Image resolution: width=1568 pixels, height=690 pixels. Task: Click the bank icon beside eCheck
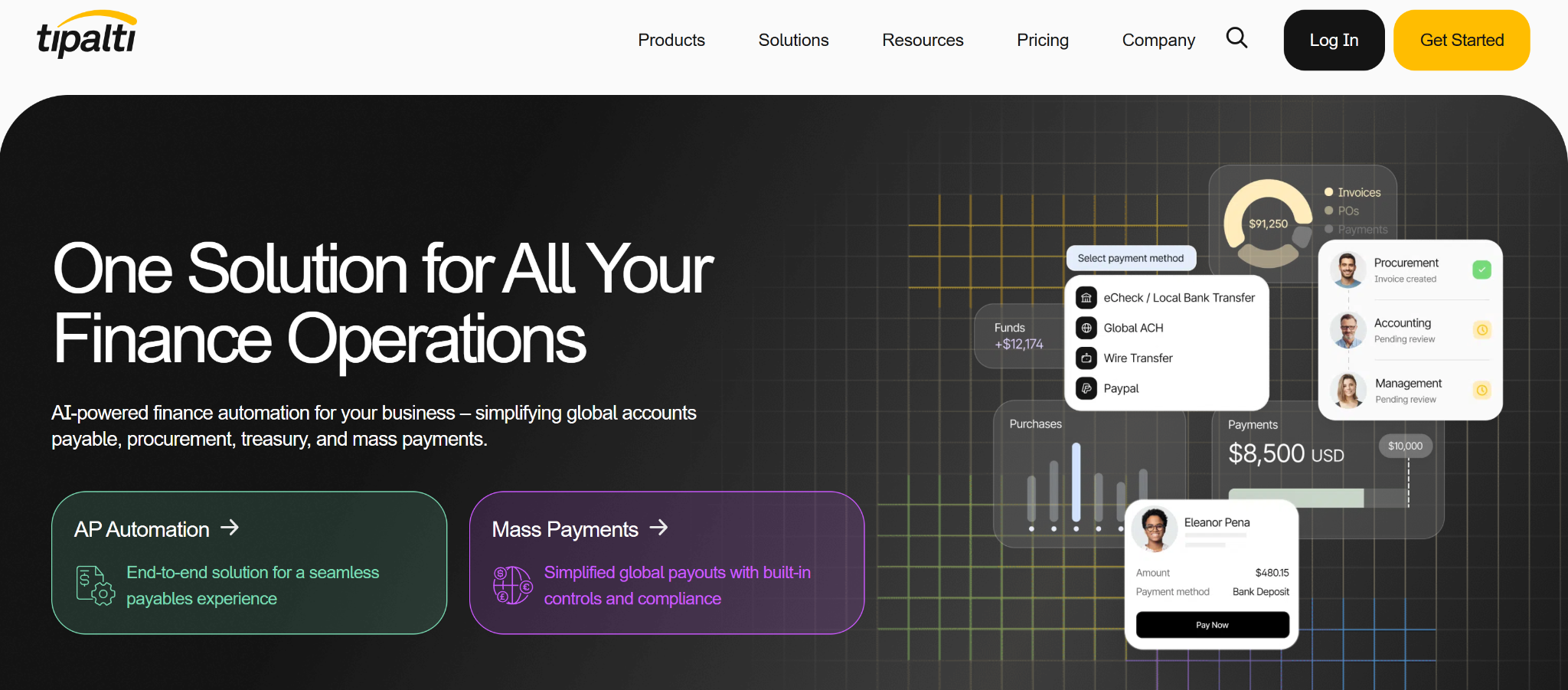coord(1086,297)
